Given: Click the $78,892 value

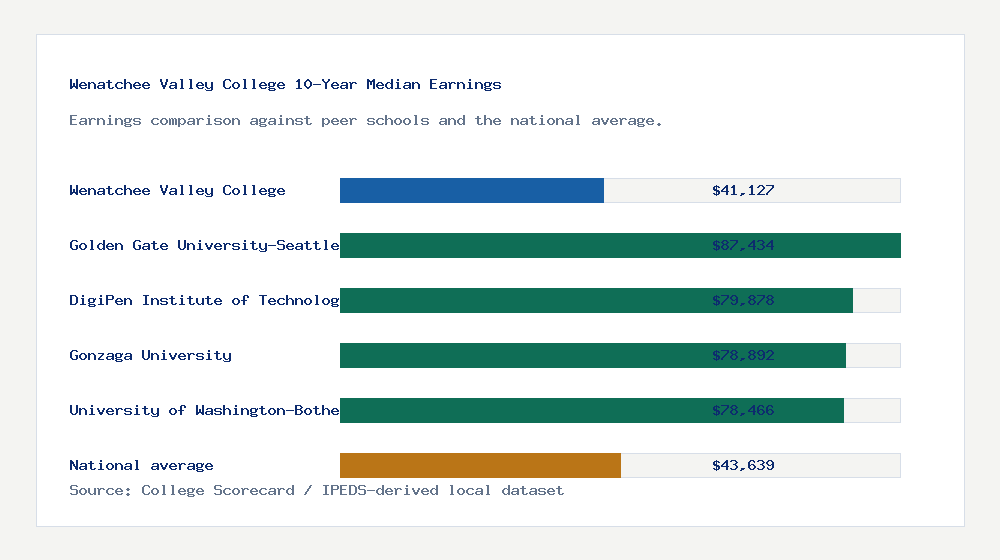Looking at the screenshot, I should 743,355.
